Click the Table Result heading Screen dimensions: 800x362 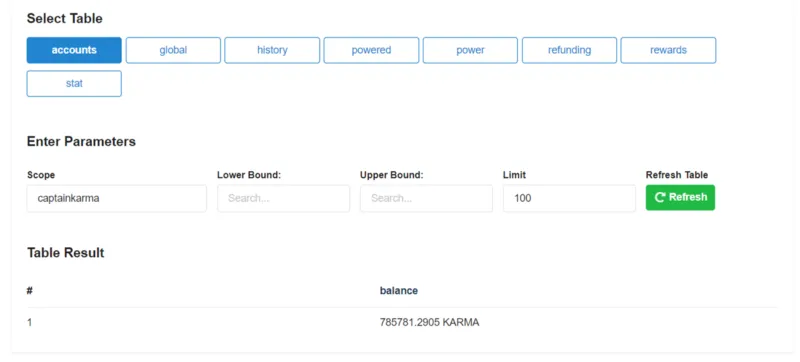[x=65, y=253]
